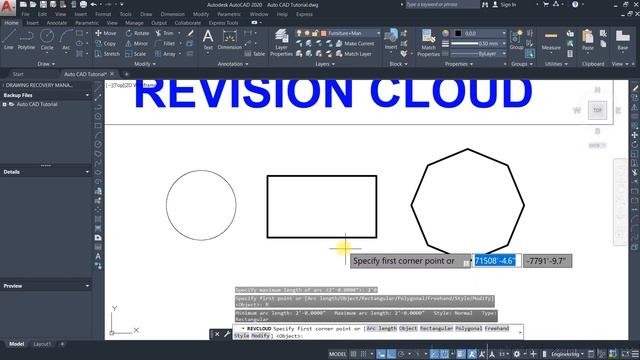Expand the Layers panel dropdown
The height and width of the screenshot is (360, 640).
point(325,64)
